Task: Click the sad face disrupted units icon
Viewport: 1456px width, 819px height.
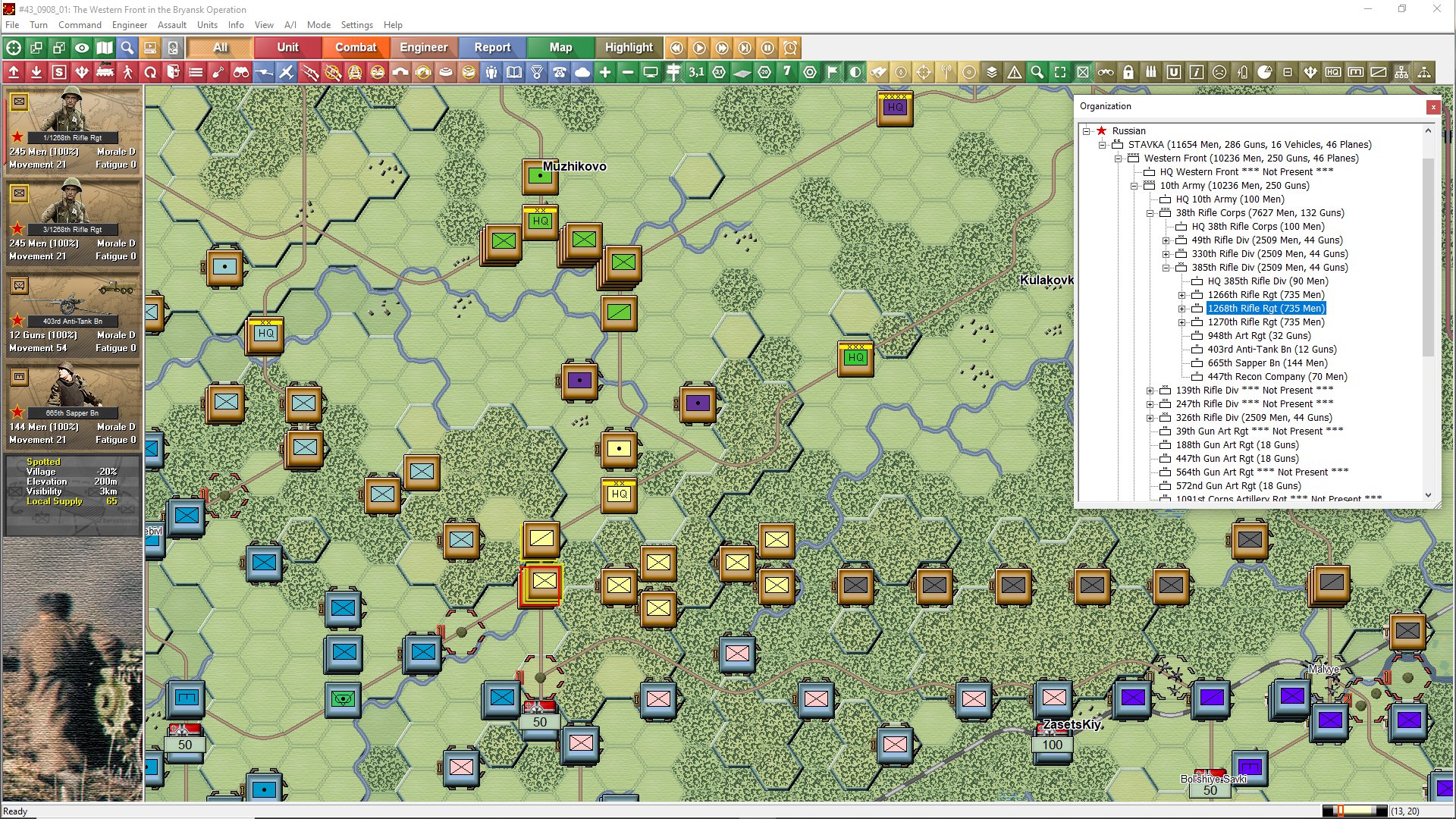Action: (1219, 72)
